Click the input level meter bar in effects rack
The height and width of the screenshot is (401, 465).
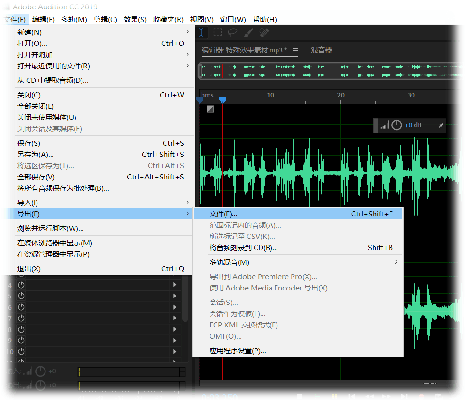[132, 372]
